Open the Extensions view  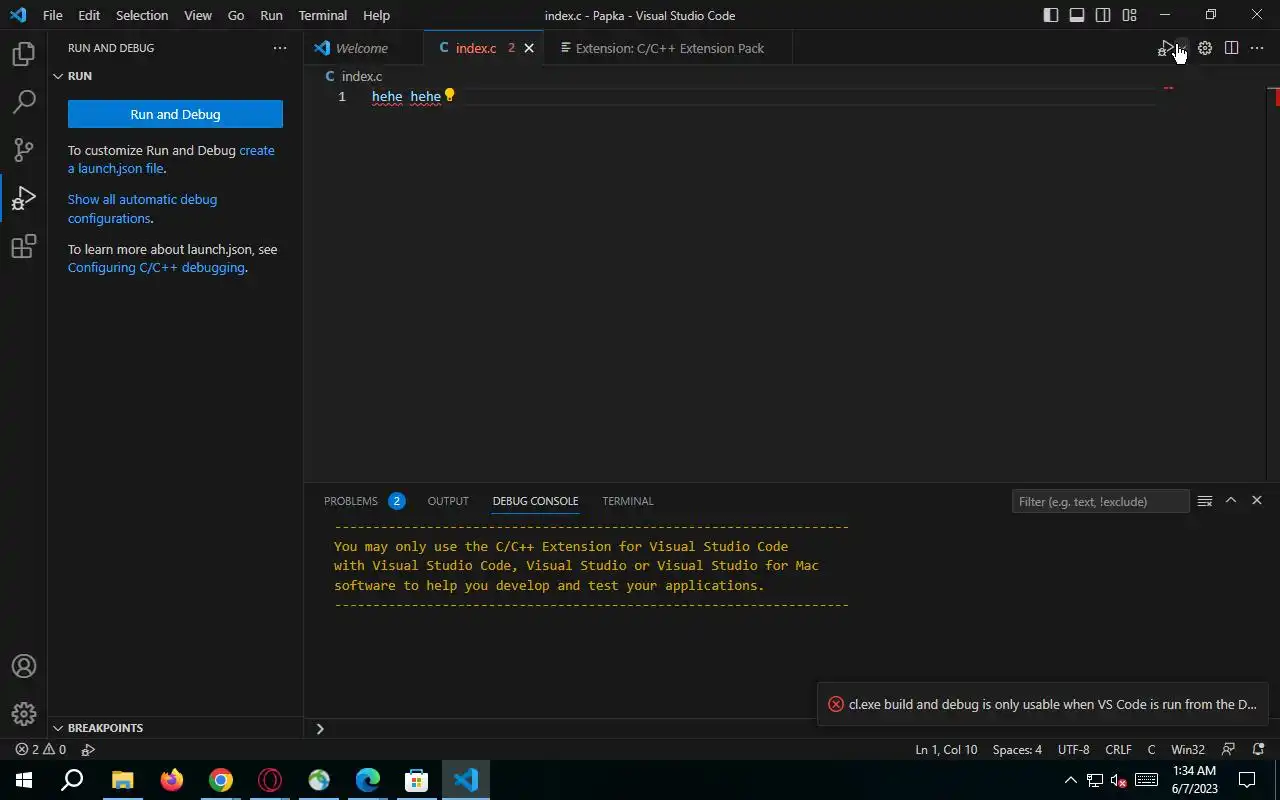(23, 246)
